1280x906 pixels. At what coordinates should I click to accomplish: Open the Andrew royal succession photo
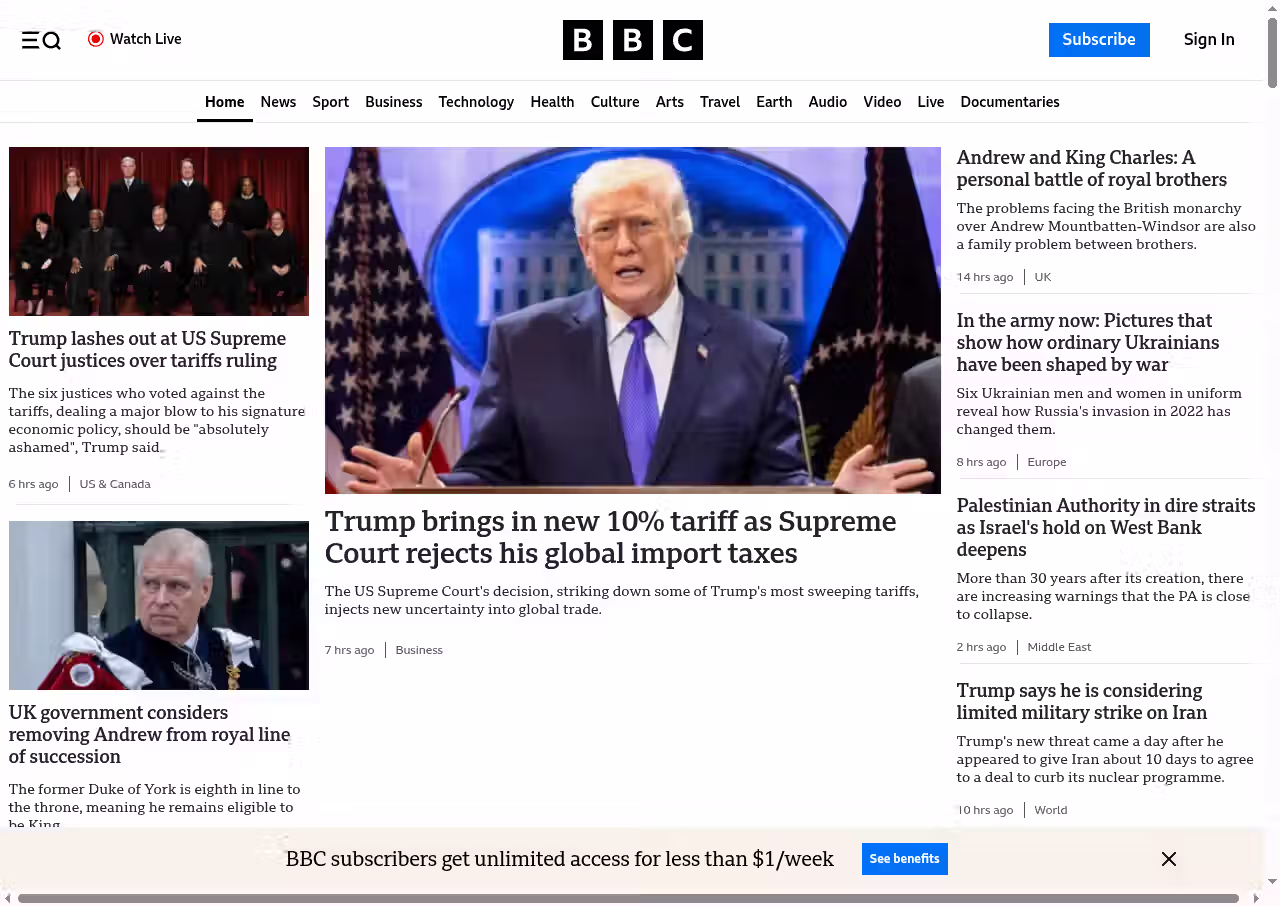coord(159,605)
